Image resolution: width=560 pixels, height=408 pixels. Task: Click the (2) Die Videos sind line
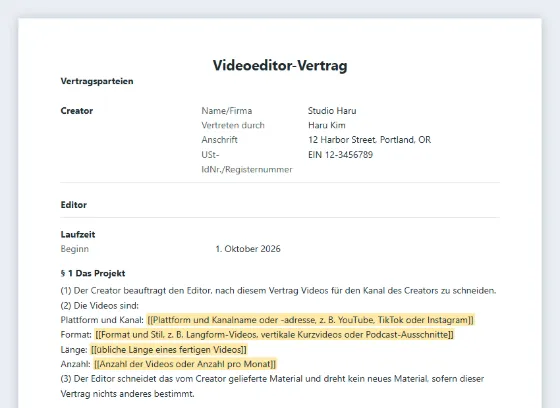100,305
